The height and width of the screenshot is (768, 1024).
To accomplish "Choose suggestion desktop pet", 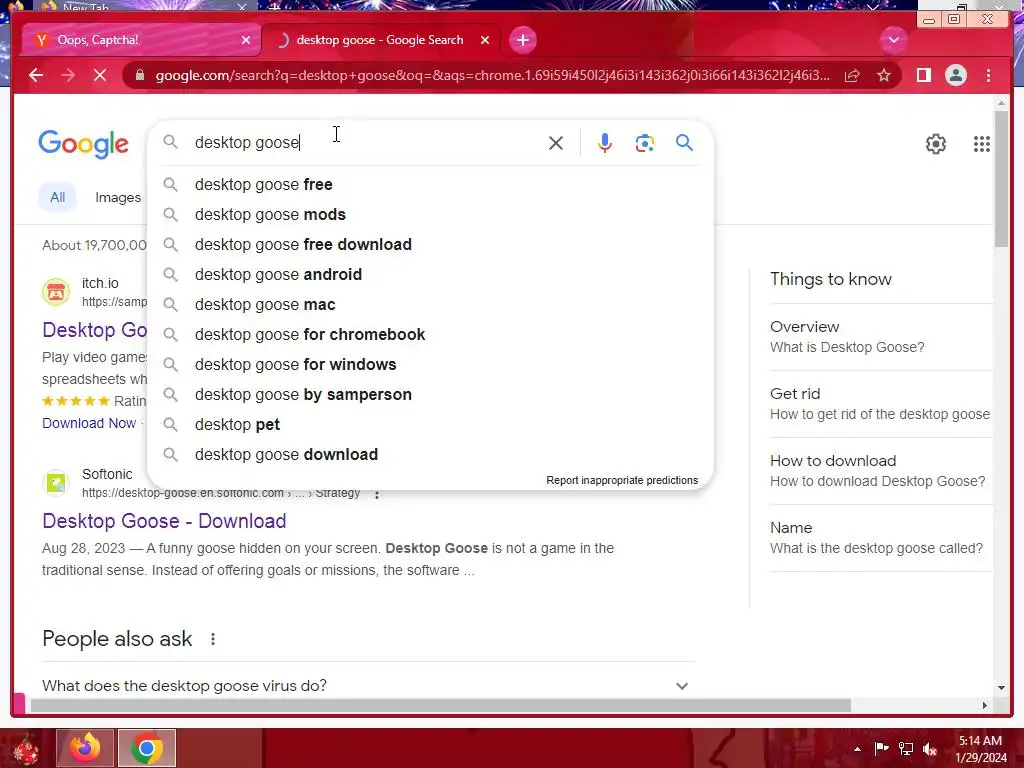I will (x=431, y=425).
